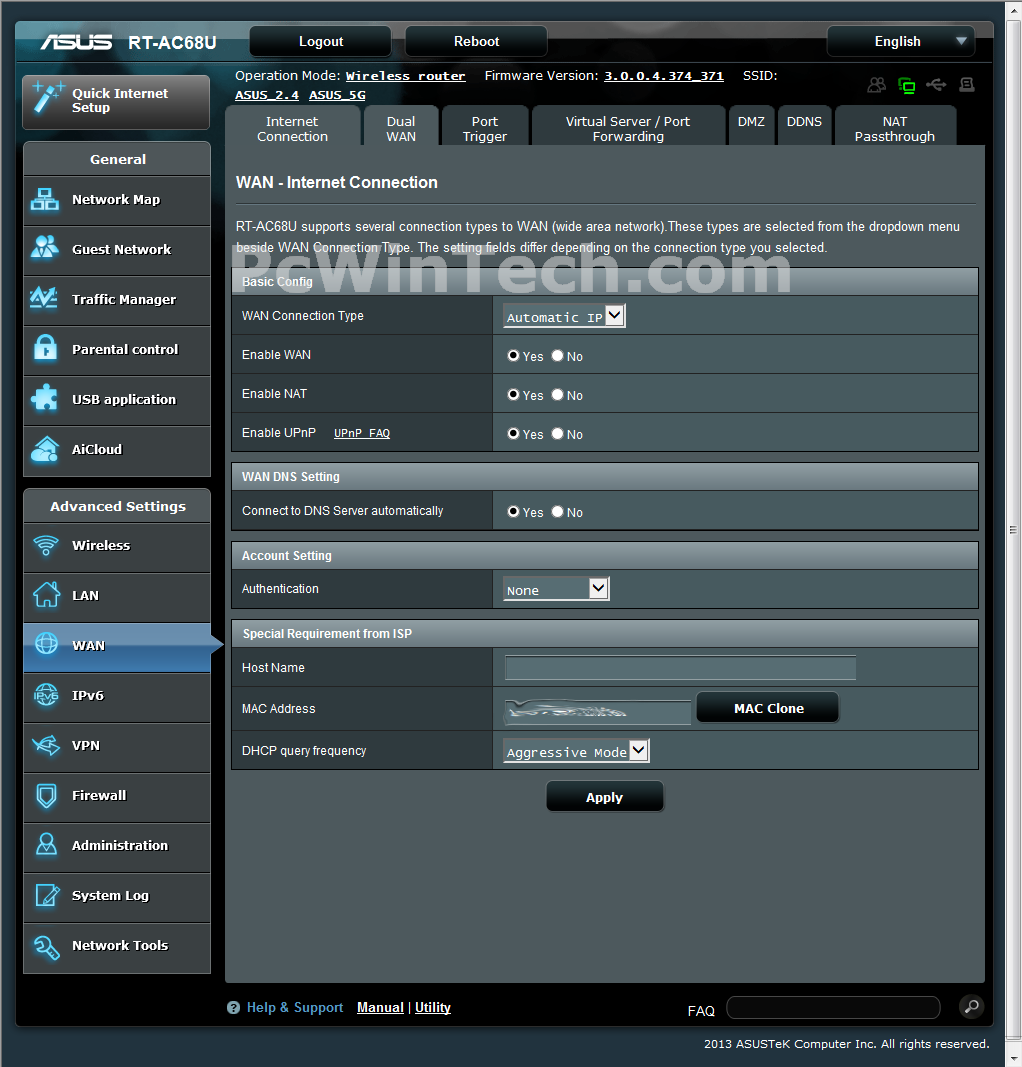Click the Logout button

(320, 42)
